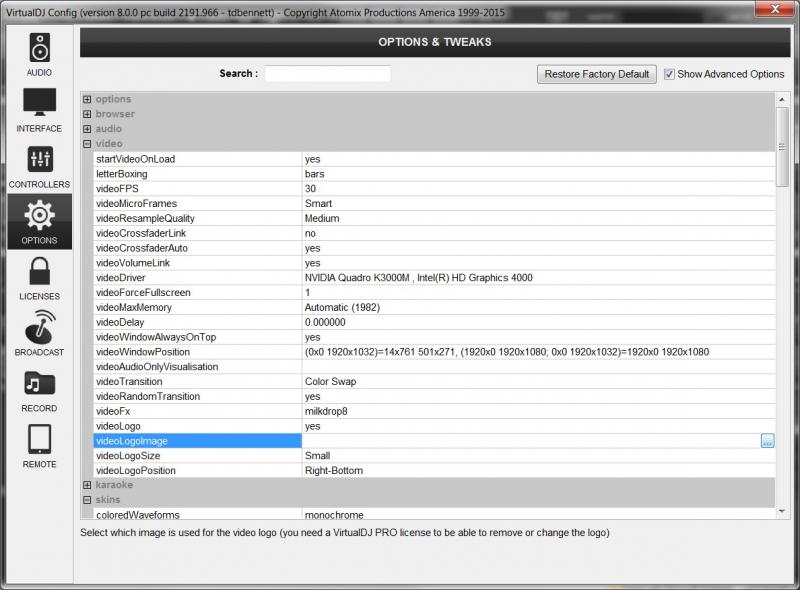Open the Audio settings section
This screenshot has height=590, width=800.
click(39, 53)
